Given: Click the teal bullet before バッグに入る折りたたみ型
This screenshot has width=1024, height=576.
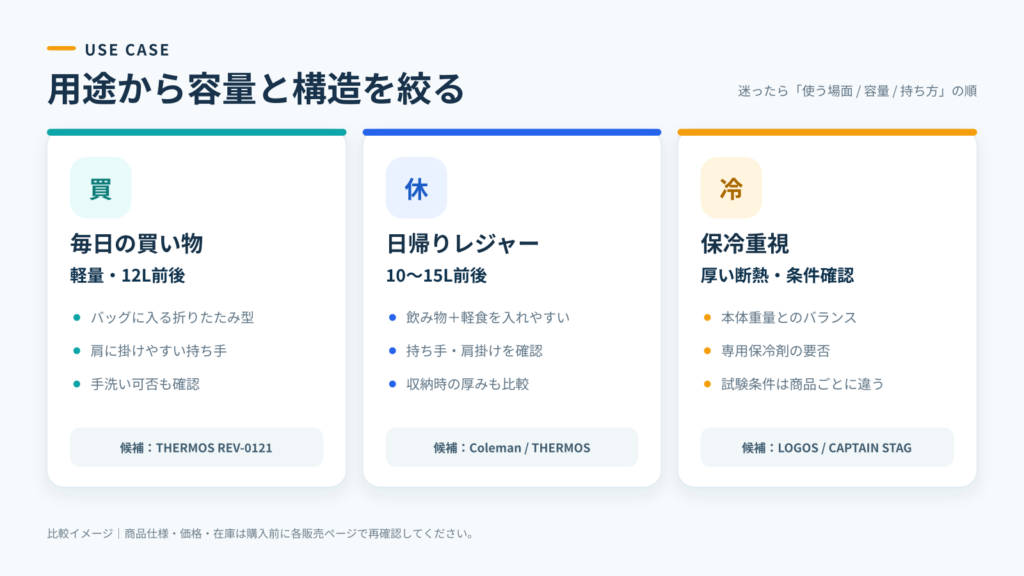Looking at the screenshot, I should point(77,318).
